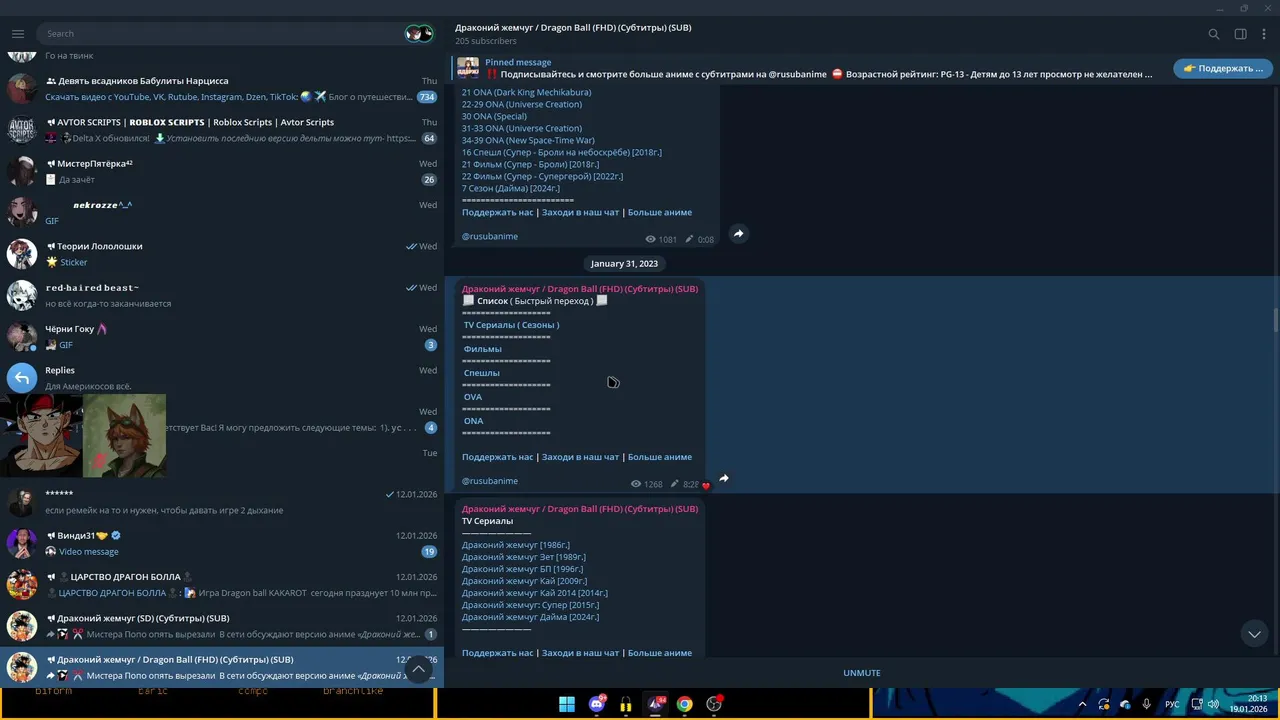Image resolution: width=1280 pixels, height=720 pixels.
Task: Click Драконий жемчуг: Супер [2015г.] link
Action: point(531,605)
